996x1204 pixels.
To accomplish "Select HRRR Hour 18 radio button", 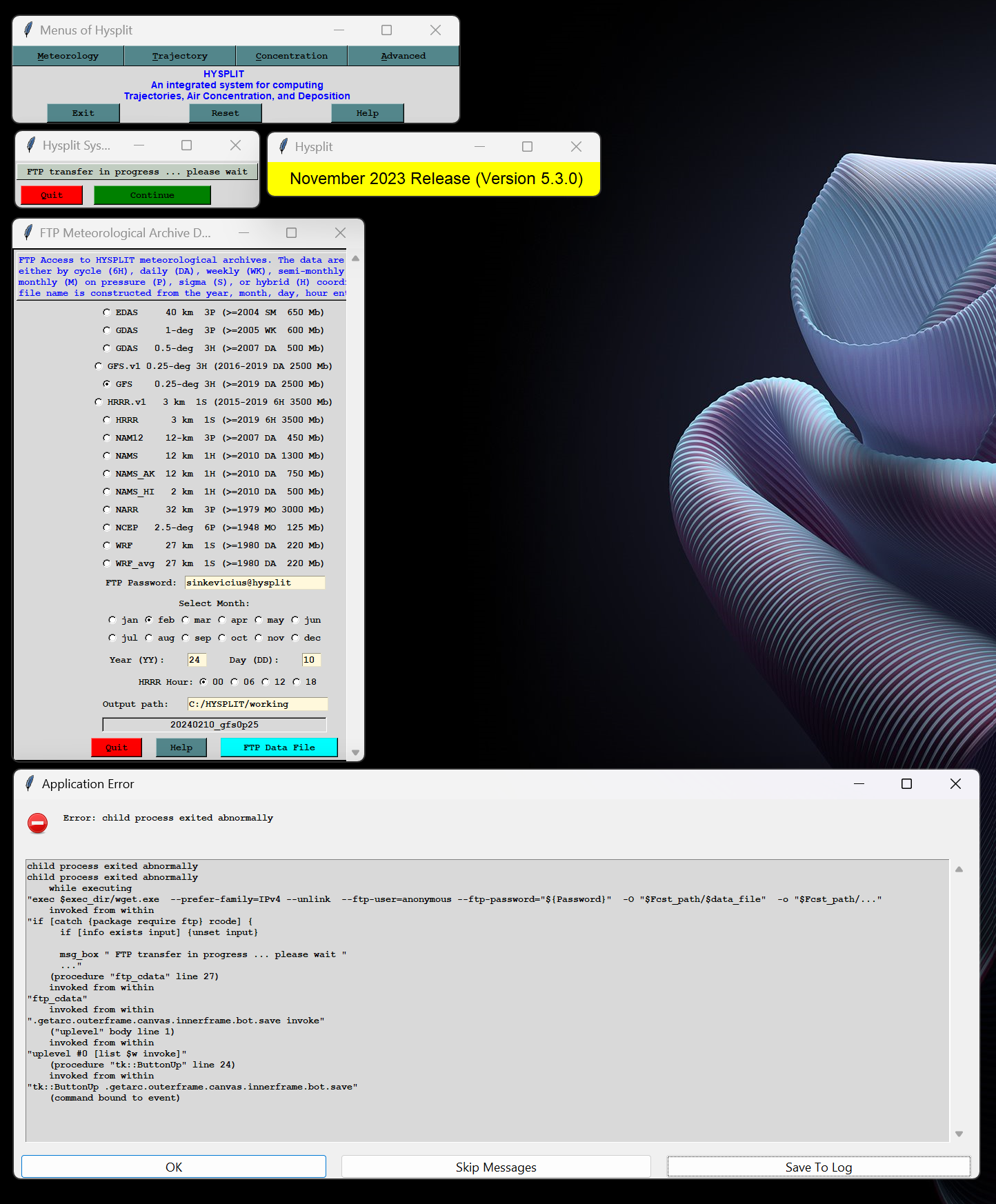I will pos(297,682).
